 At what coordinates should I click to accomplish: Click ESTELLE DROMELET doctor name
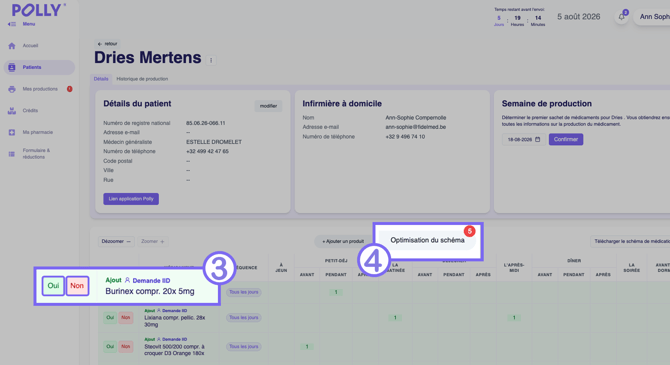[x=214, y=142]
